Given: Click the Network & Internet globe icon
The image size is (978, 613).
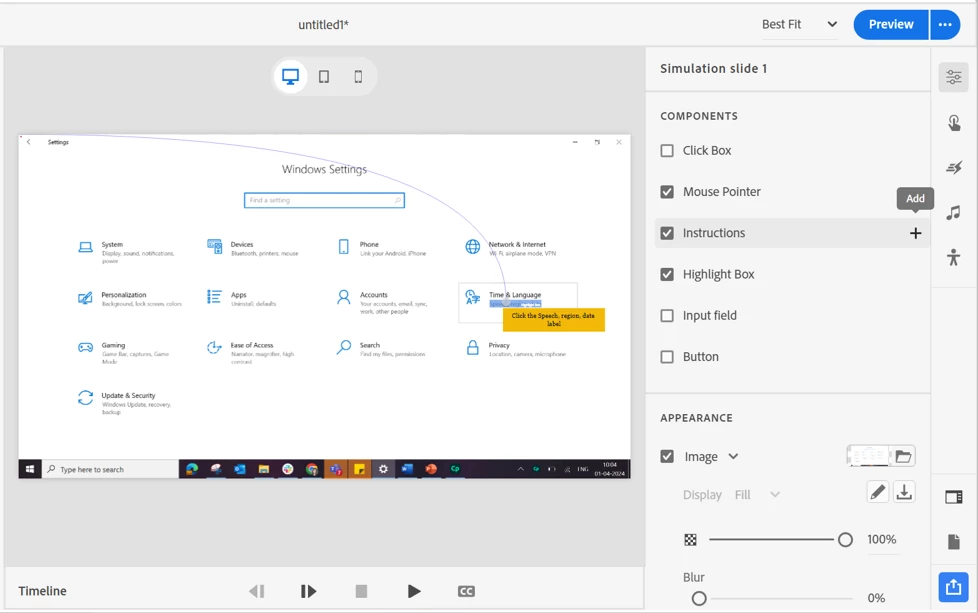Looking at the screenshot, I should pyautogui.click(x=473, y=247).
